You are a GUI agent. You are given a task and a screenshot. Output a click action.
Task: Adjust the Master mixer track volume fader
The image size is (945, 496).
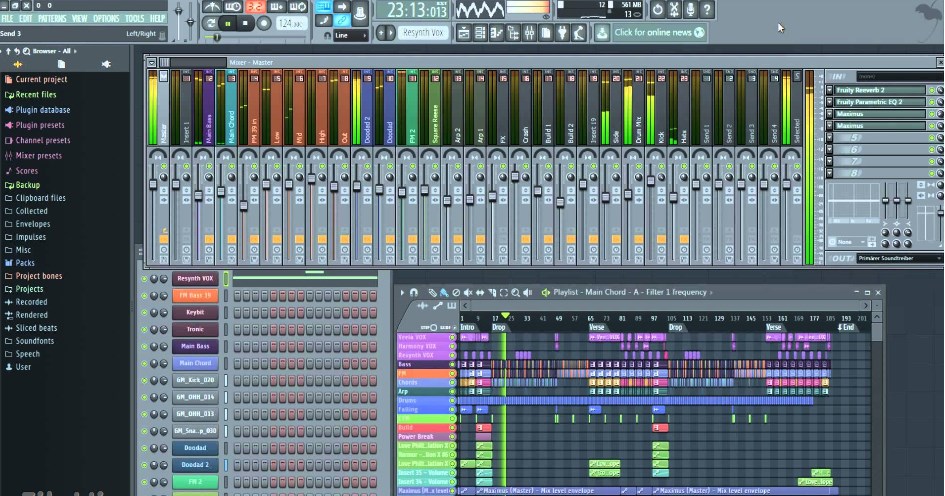(153, 184)
